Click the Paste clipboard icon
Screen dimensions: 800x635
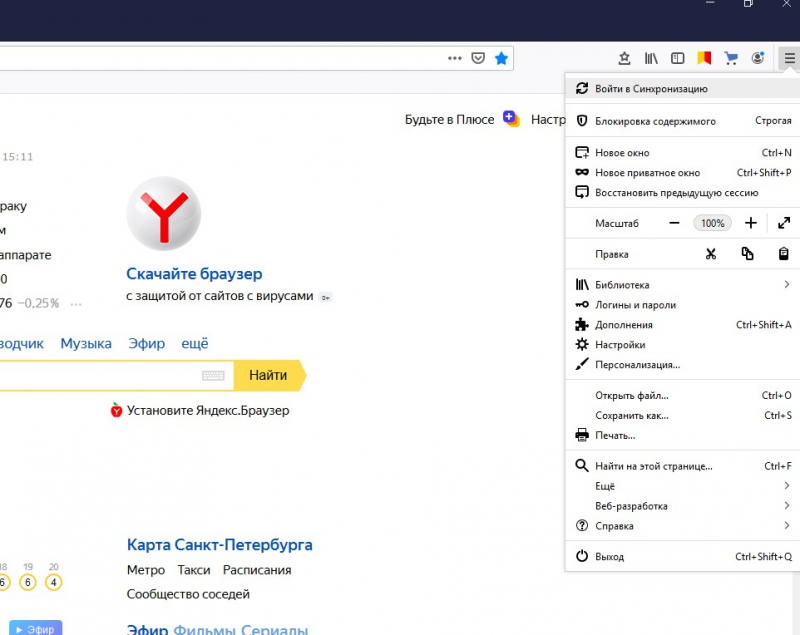(784, 254)
